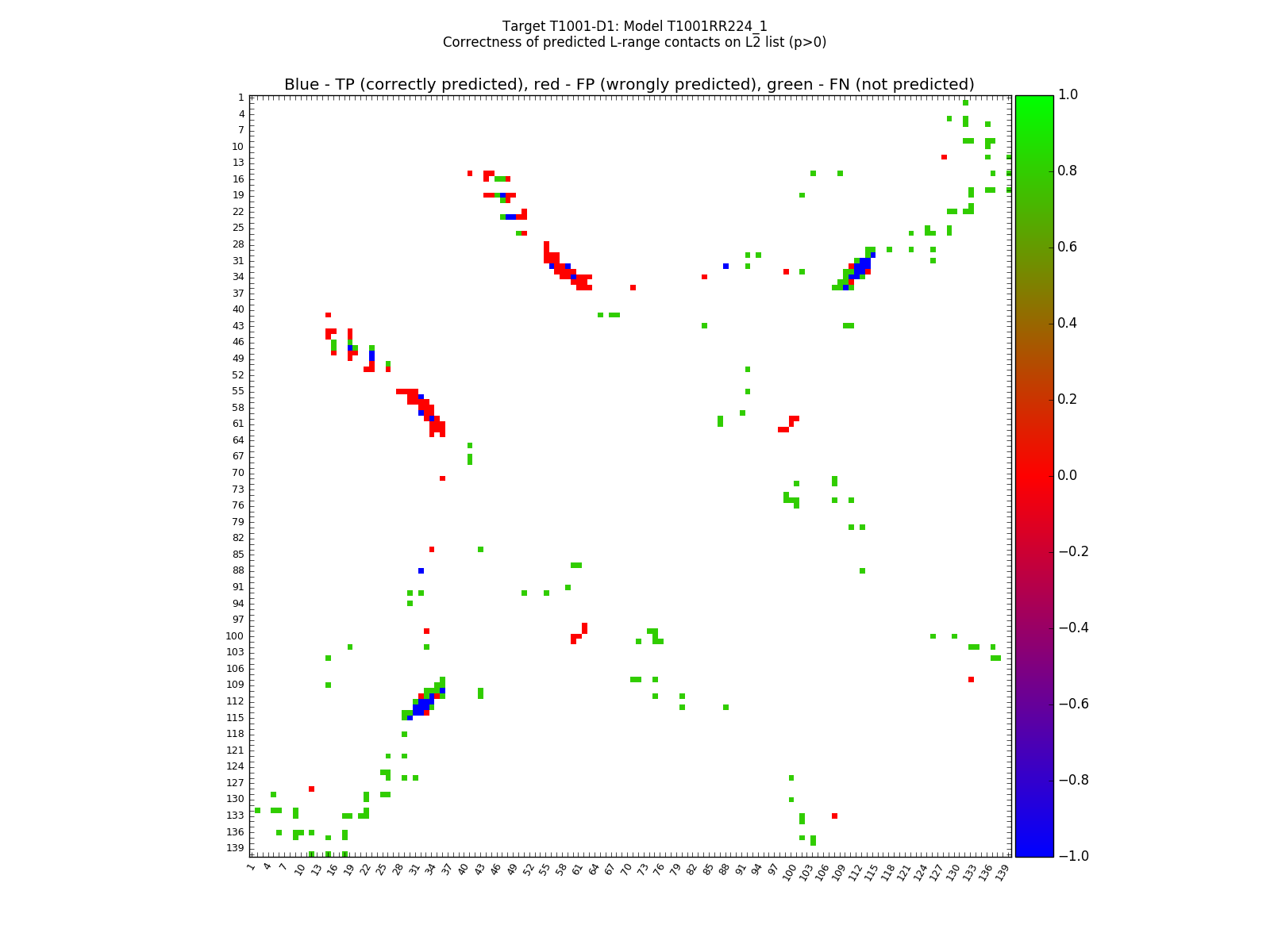Image resolution: width=1270 pixels, height=952 pixels.
Task: Click the colorbar tick label 1.0
Action: (x=1069, y=94)
